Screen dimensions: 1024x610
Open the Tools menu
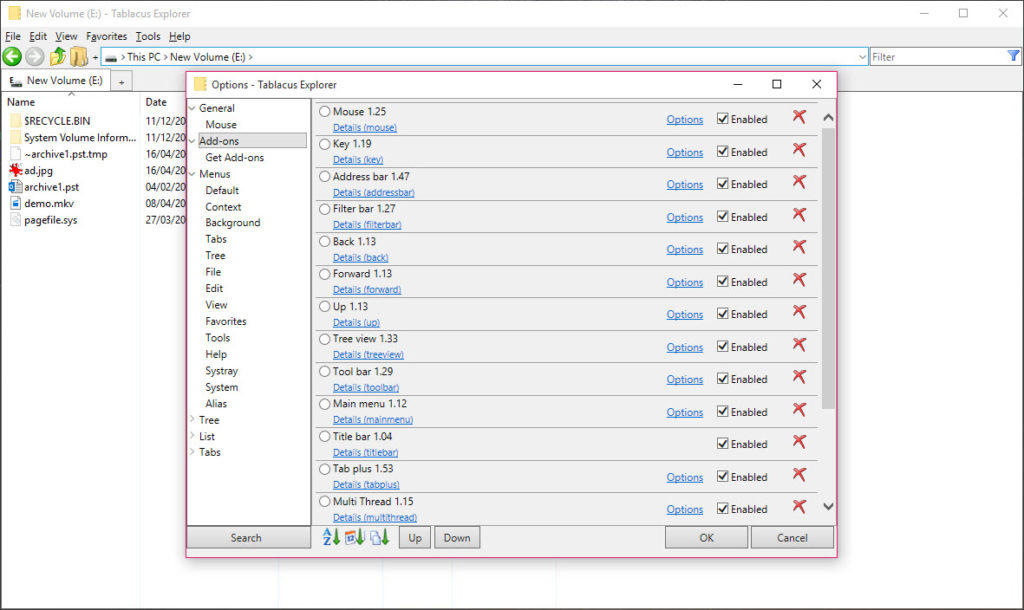pos(148,37)
